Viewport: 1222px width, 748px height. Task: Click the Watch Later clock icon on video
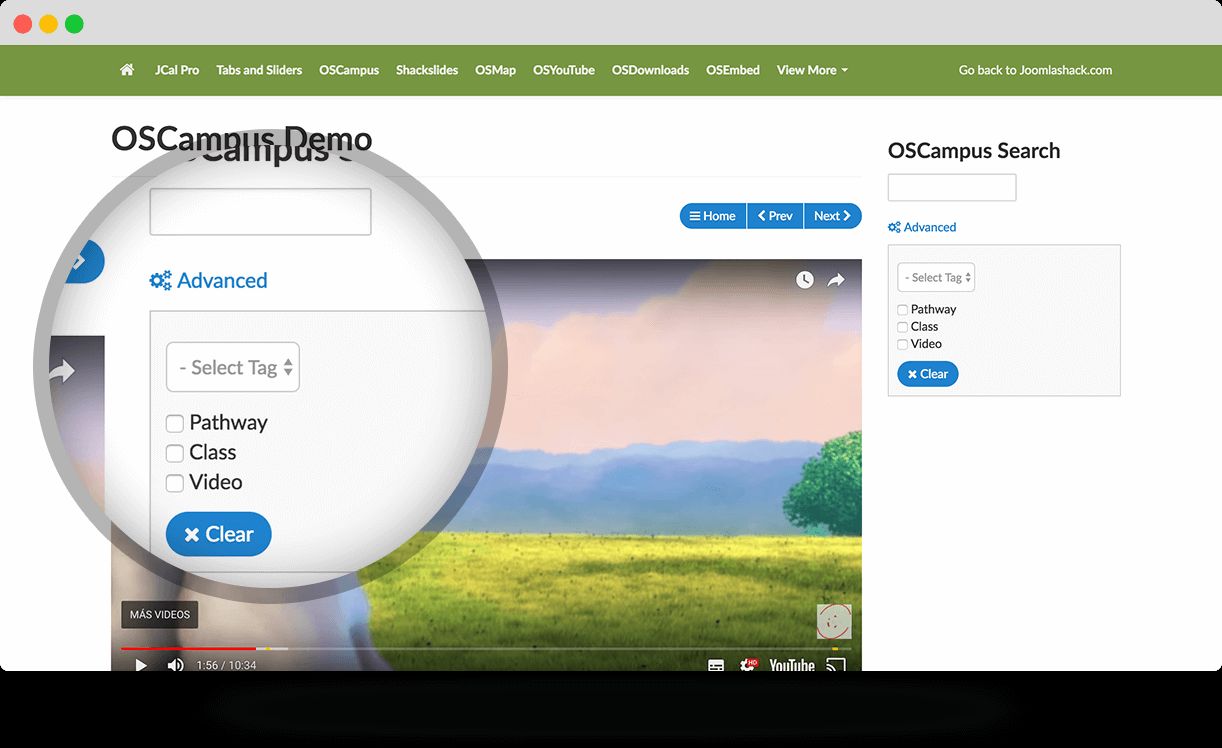tap(805, 280)
